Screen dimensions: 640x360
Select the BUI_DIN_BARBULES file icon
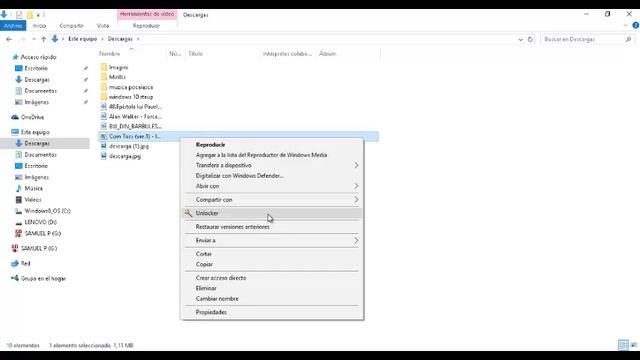(x=104, y=126)
